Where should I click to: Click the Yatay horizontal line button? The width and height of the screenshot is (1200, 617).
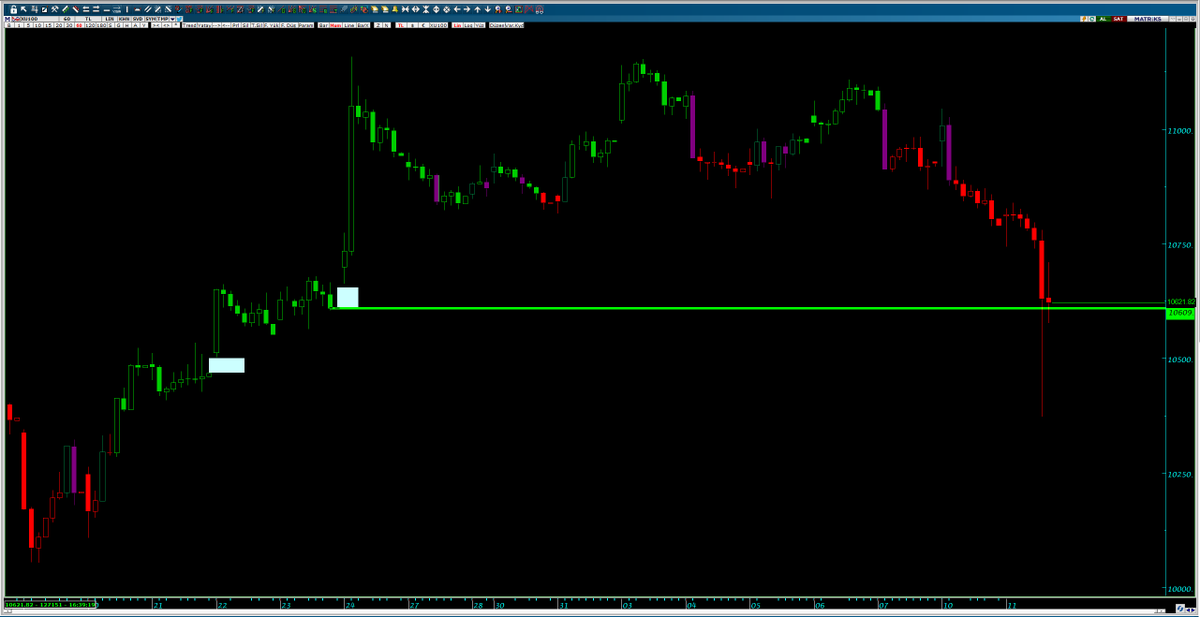click(x=206, y=25)
